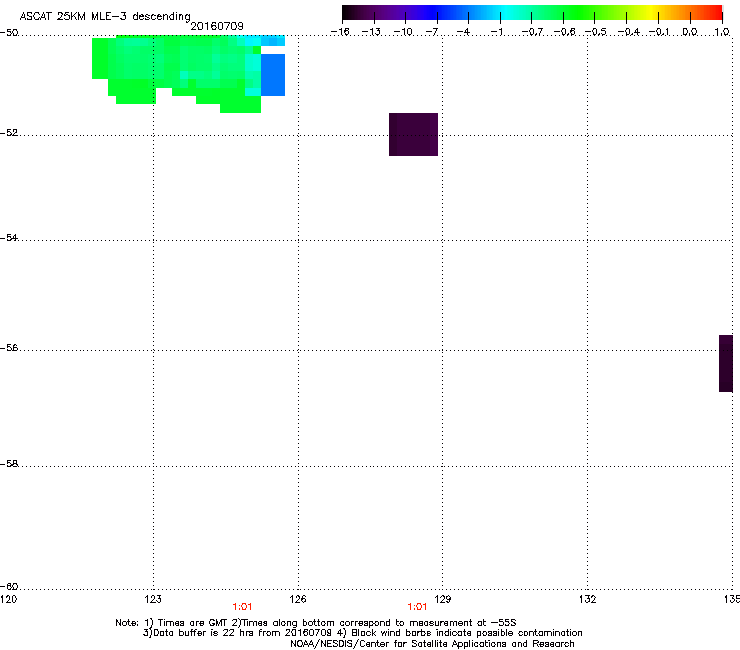Image resolution: width=740 pixels, height=650 pixels.
Task: Click the '-4' label on the color scale
Action: pyautogui.click(x=463, y=32)
